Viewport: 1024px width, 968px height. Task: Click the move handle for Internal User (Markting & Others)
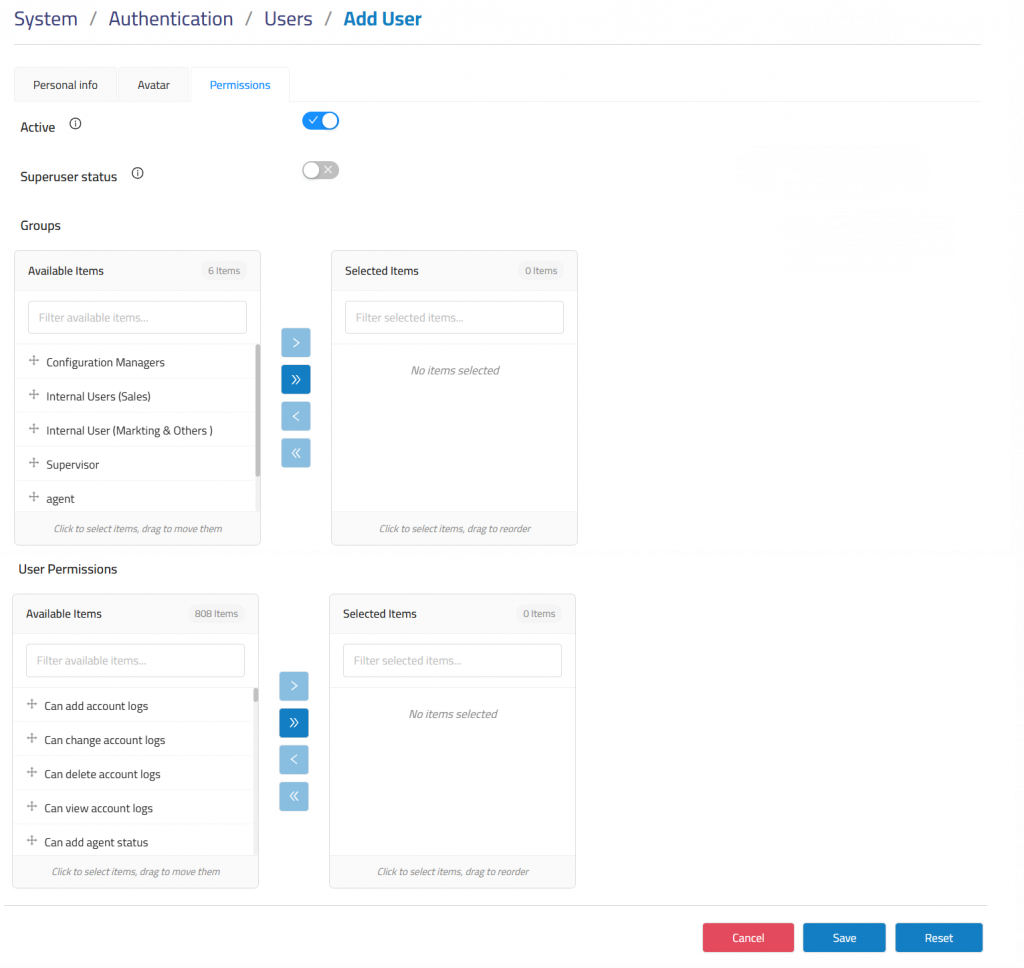tap(34, 428)
